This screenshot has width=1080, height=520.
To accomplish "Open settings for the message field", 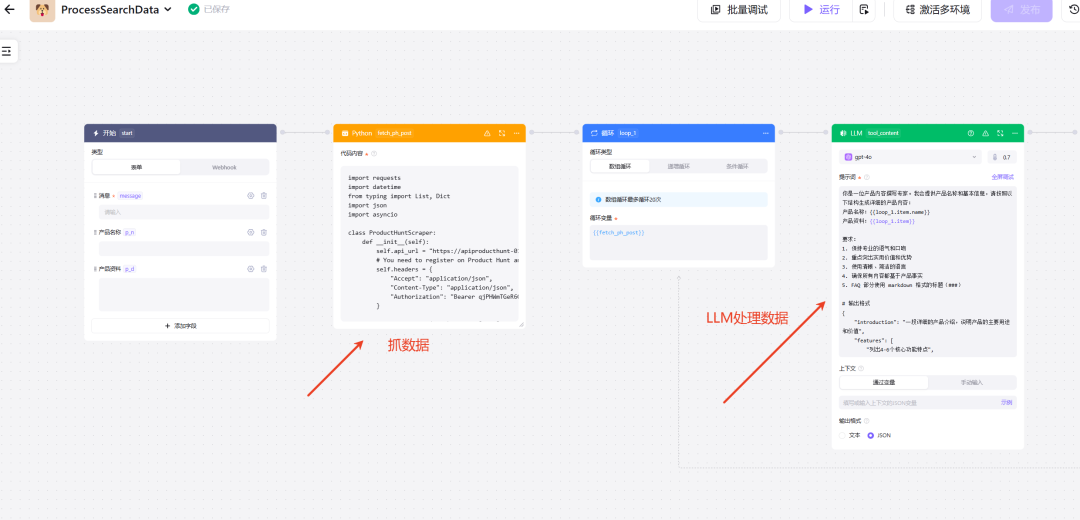I will pyautogui.click(x=251, y=196).
